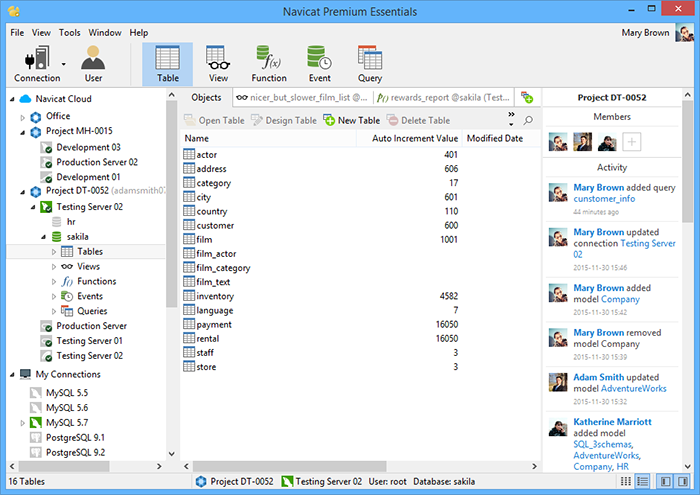The width and height of the screenshot is (700, 495).
Task: Collapse the Testing Server 02 connection node
Action: pos(33,207)
